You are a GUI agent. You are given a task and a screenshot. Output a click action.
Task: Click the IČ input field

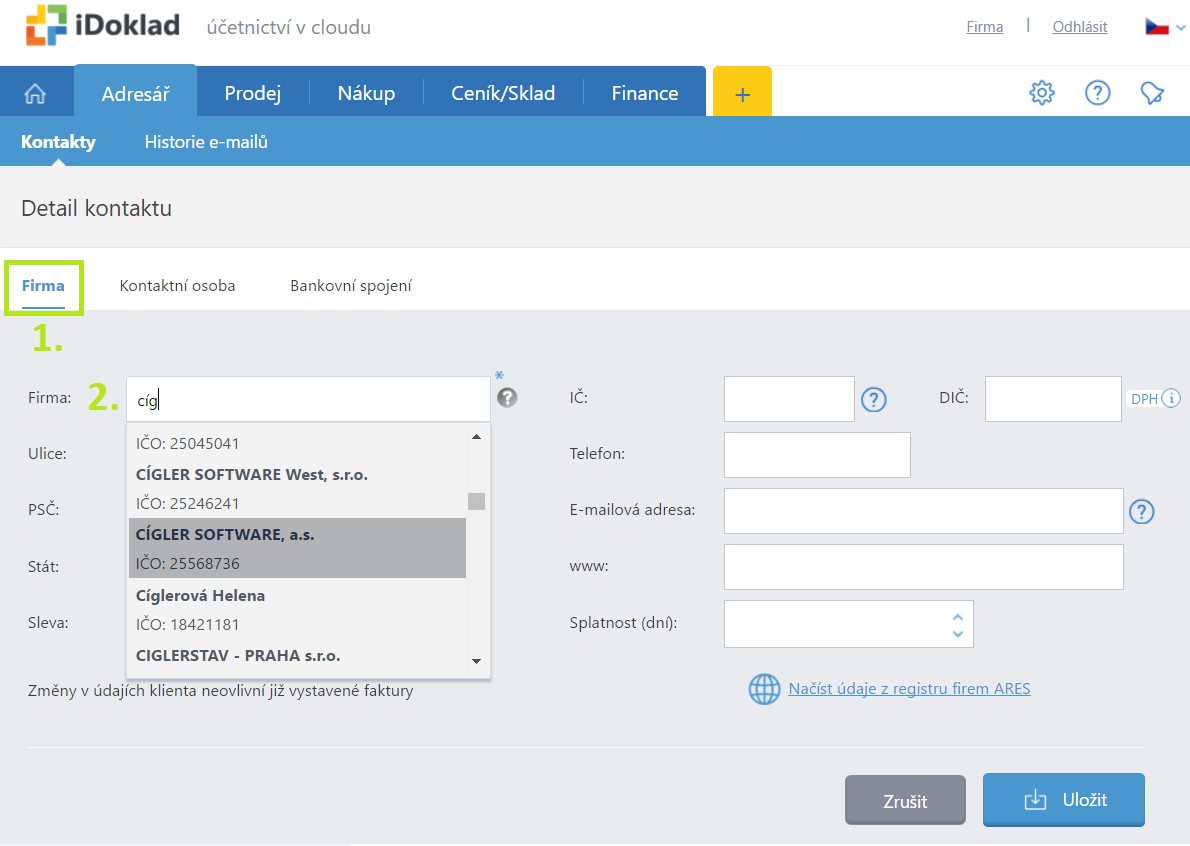click(789, 399)
